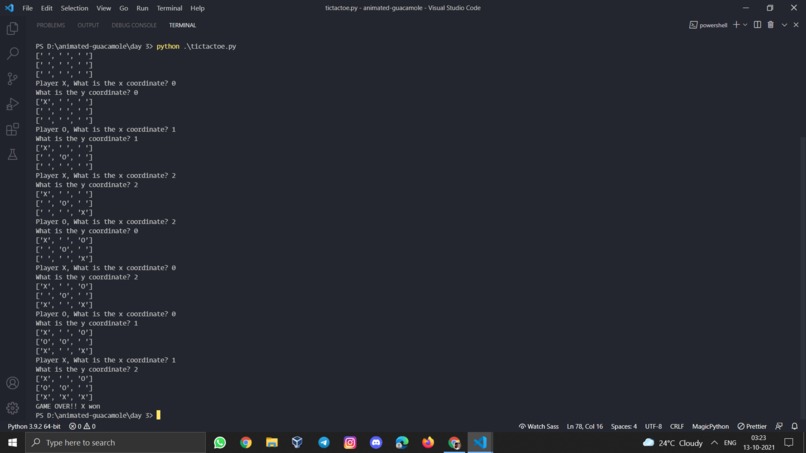Open the Extensions view
The height and width of the screenshot is (453, 806).
pyautogui.click(x=12, y=129)
